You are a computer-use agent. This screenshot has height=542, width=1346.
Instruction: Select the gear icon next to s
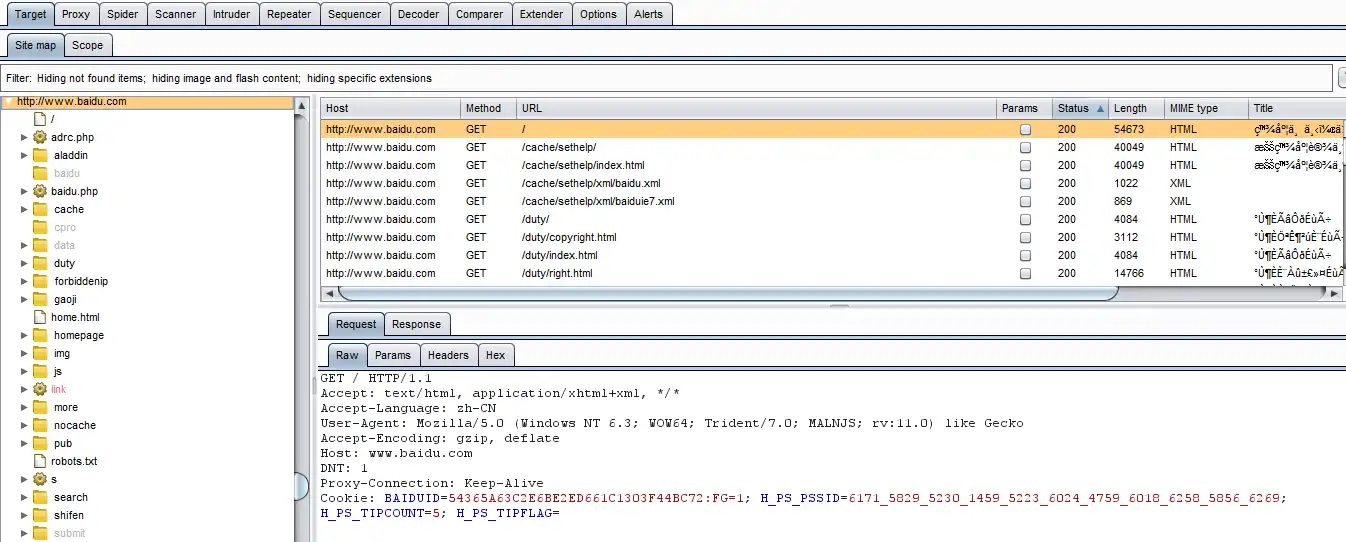[40, 479]
